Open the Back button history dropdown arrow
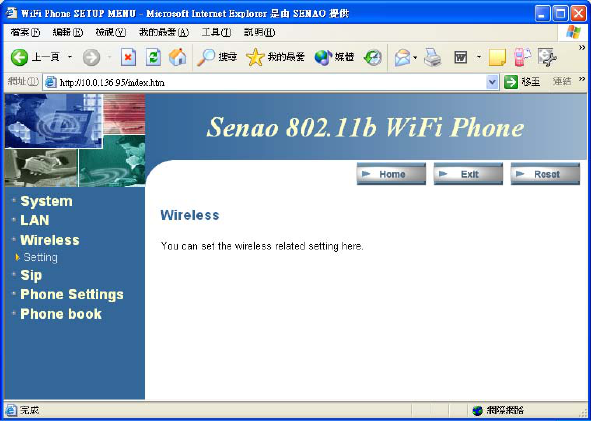This screenshot has height=421, width=591. point(70,58)
